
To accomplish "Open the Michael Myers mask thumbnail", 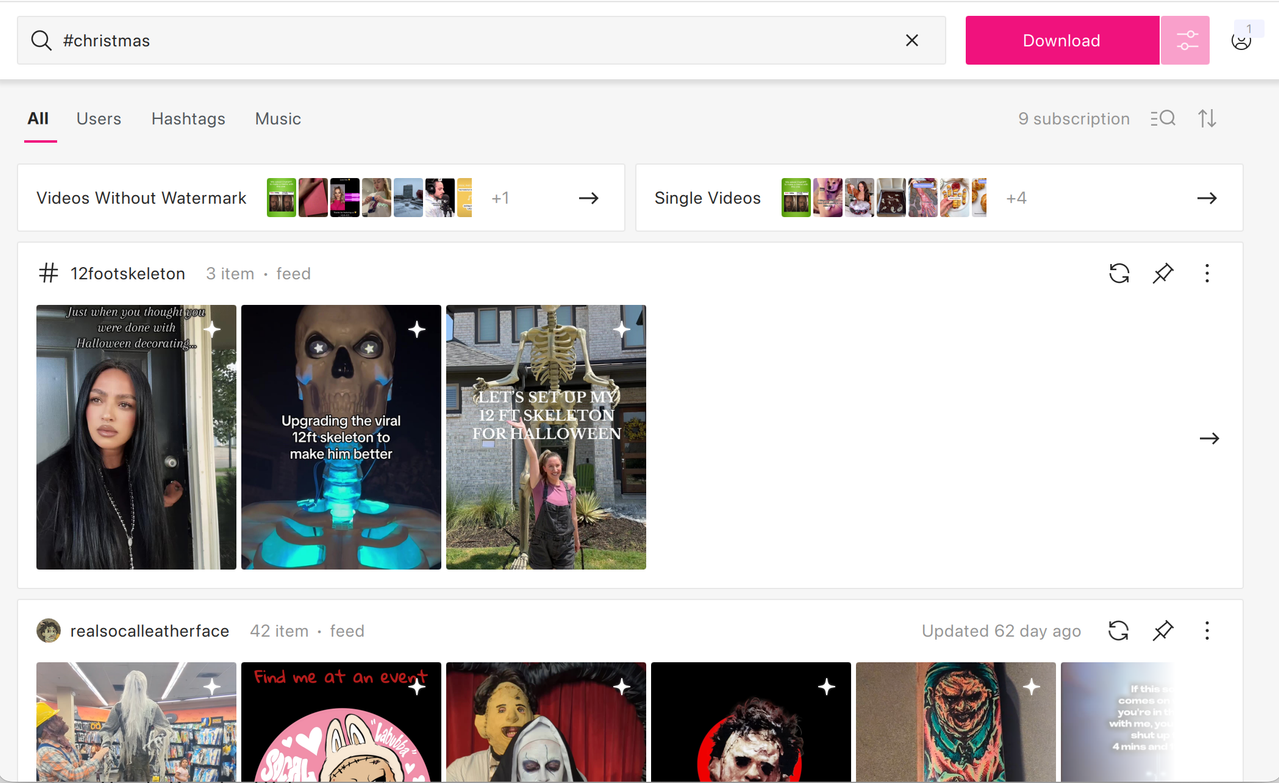I will coord(751,722).
